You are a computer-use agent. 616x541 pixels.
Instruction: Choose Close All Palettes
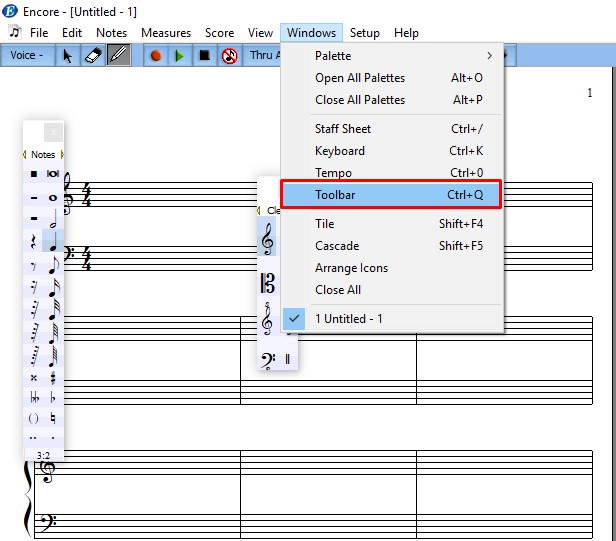click(392, 100)
